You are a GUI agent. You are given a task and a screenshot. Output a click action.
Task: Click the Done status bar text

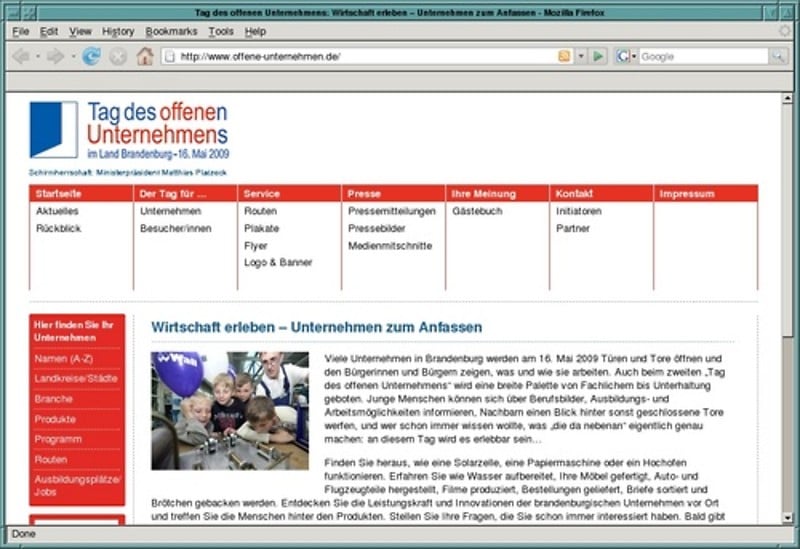[23, 534]
